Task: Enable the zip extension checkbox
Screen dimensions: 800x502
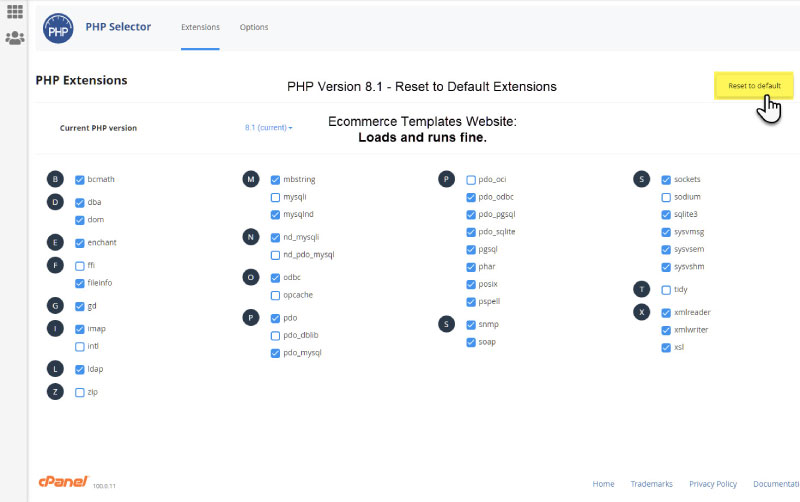Action: tap(80, 392)
